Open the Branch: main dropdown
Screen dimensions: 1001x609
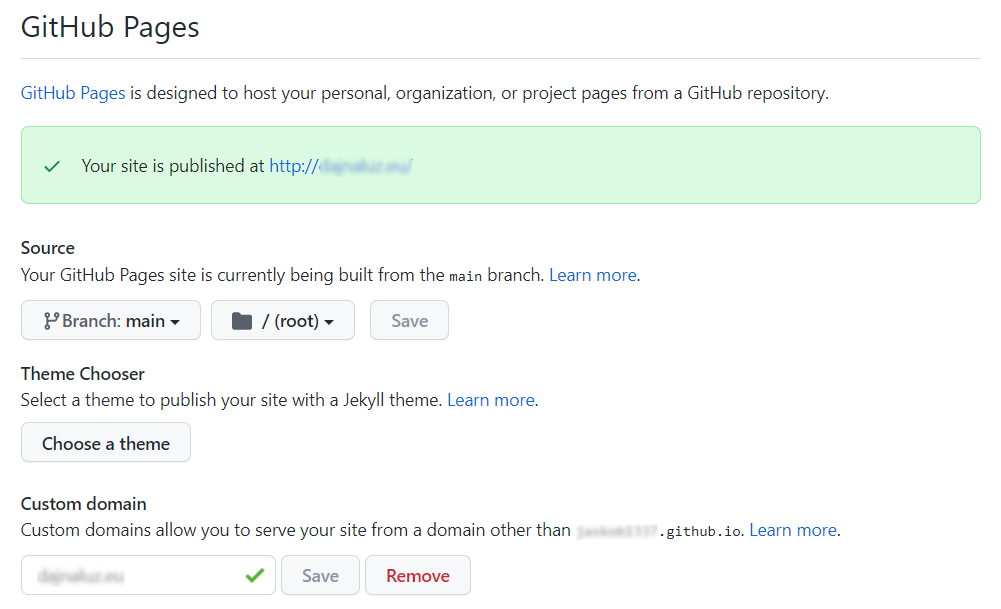111,321
